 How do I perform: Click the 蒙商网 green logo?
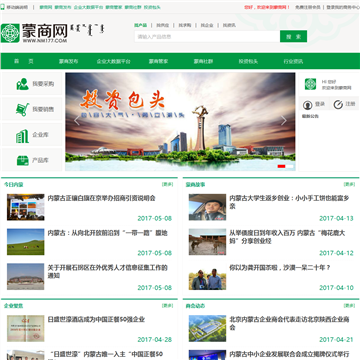point(10,33)
